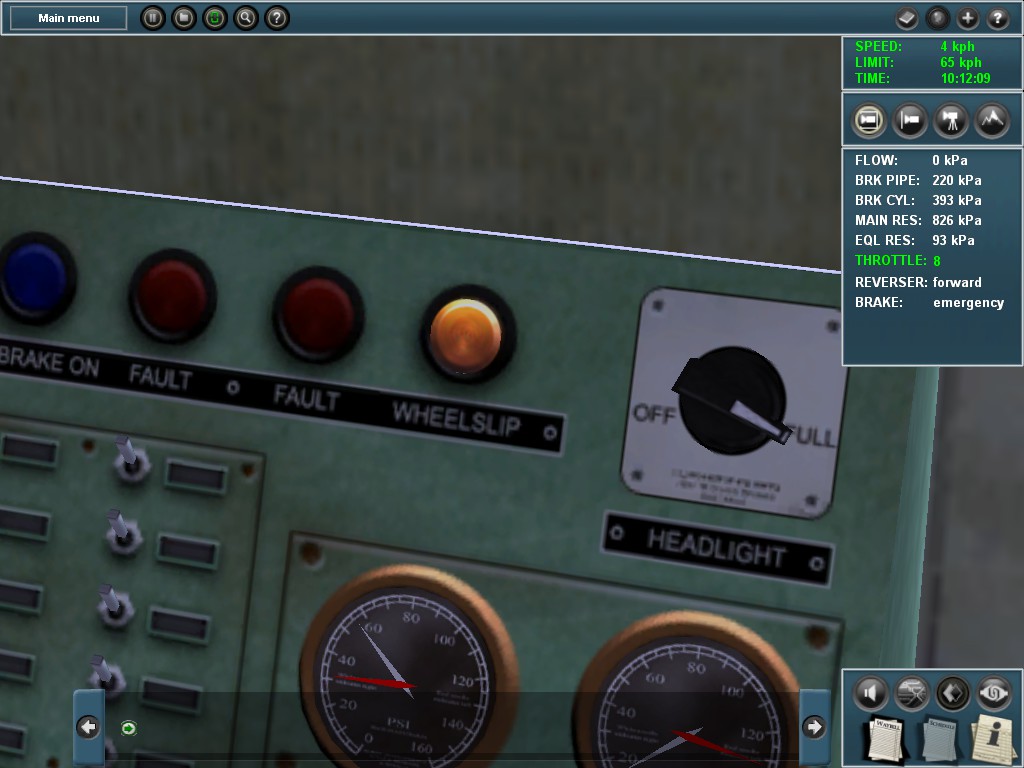Click the left arrow on bottom bar
The width and height of the screenshot is (1024, 768).
[x=88, y=727]
